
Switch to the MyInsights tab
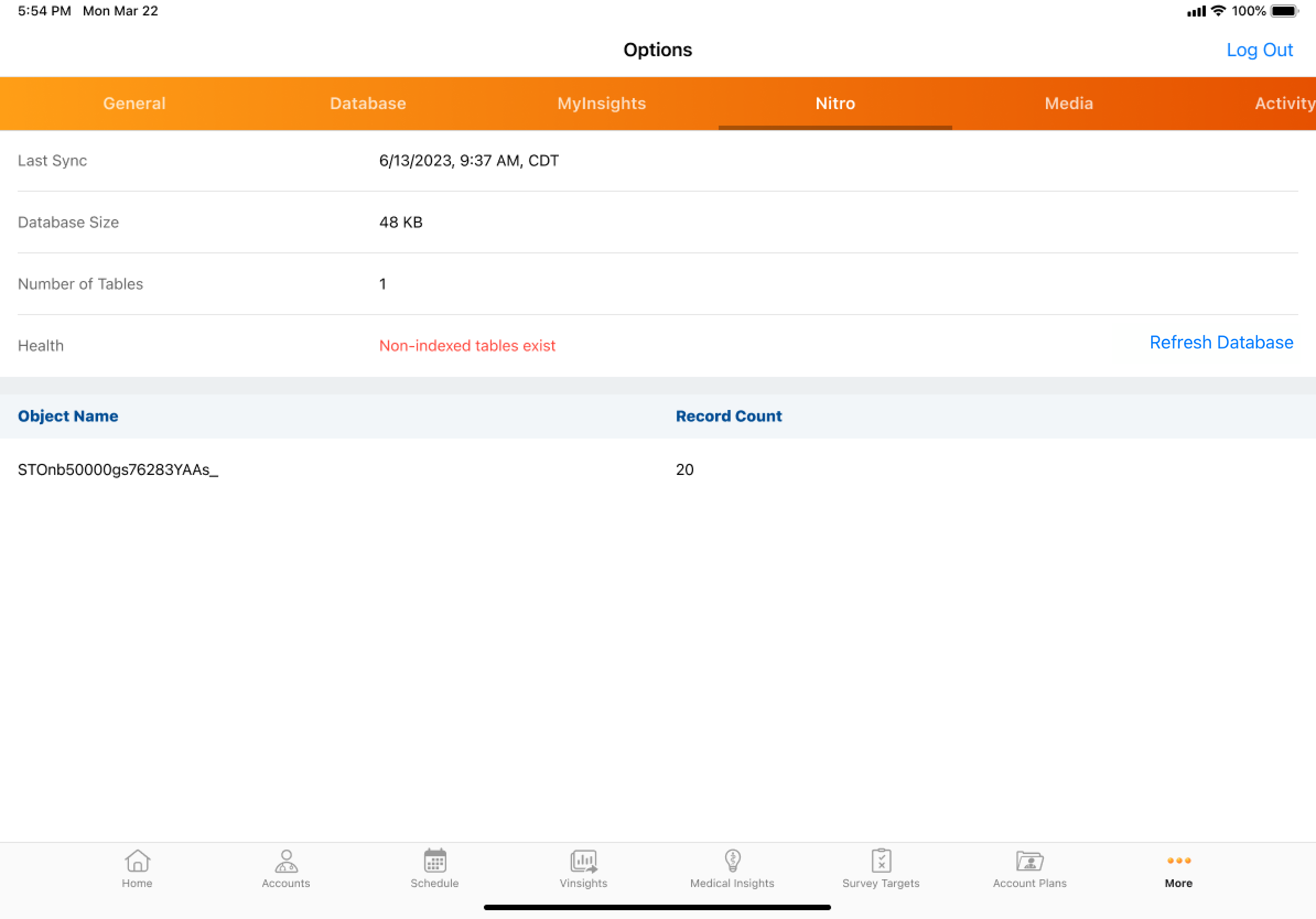601,103
